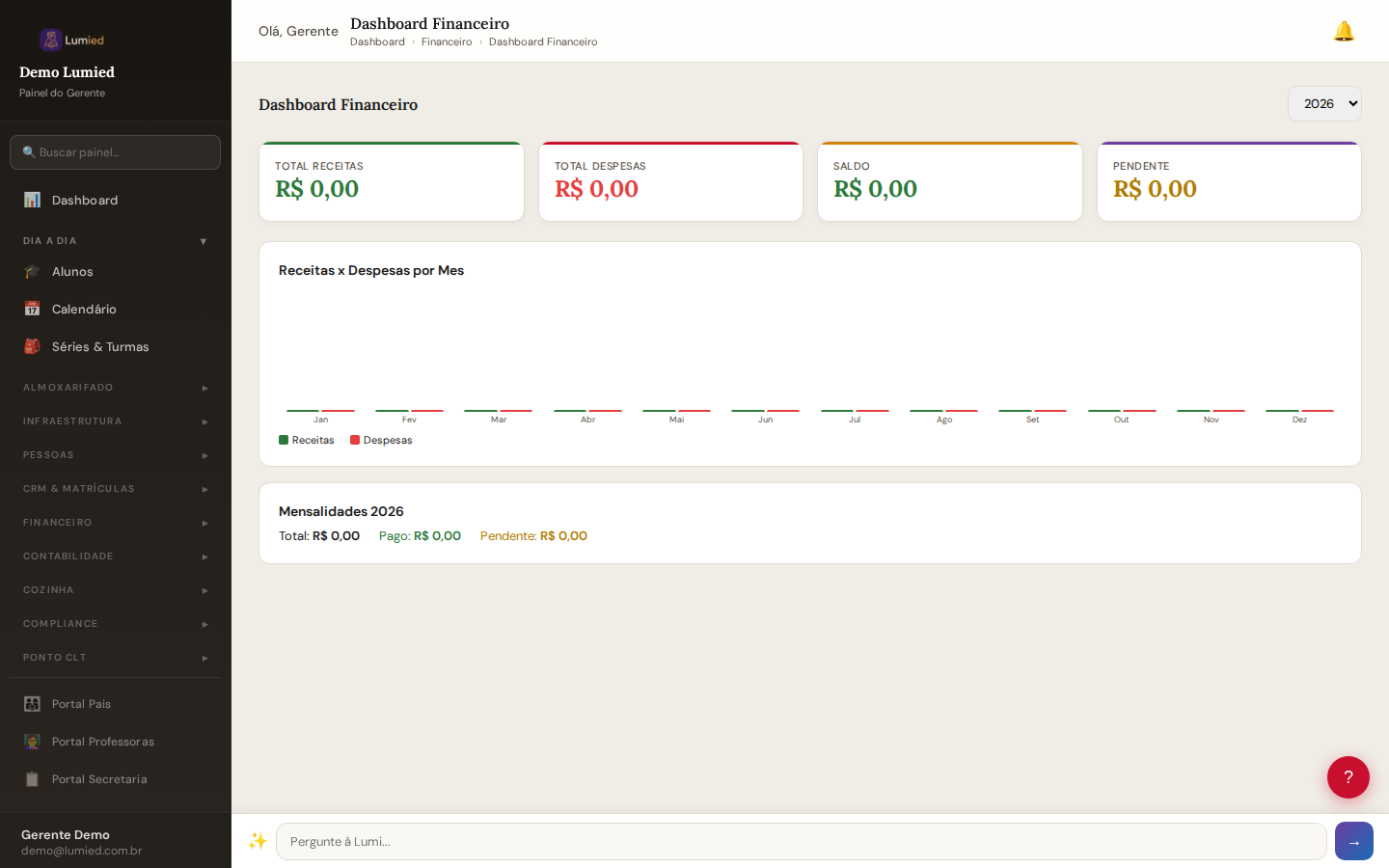Select the Calendário icon in the sidebar
The height and width of the screenshot is (868, 1389).
[32, 309]
